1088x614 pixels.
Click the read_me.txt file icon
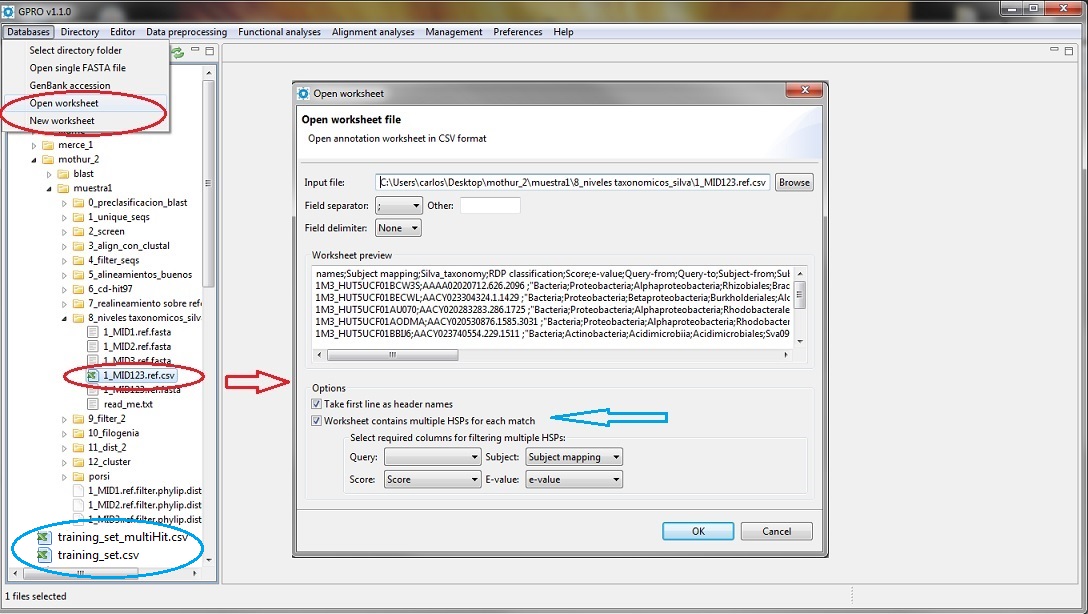[93, 404]
